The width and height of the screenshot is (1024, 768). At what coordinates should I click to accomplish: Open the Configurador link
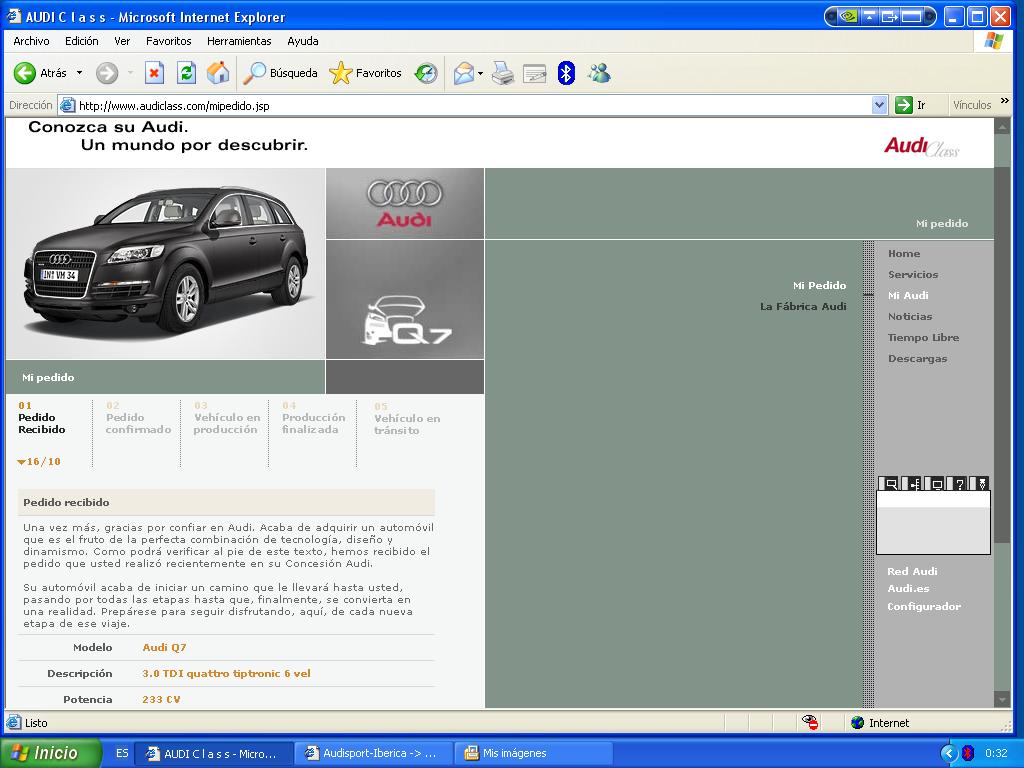(x=923, y=606)
